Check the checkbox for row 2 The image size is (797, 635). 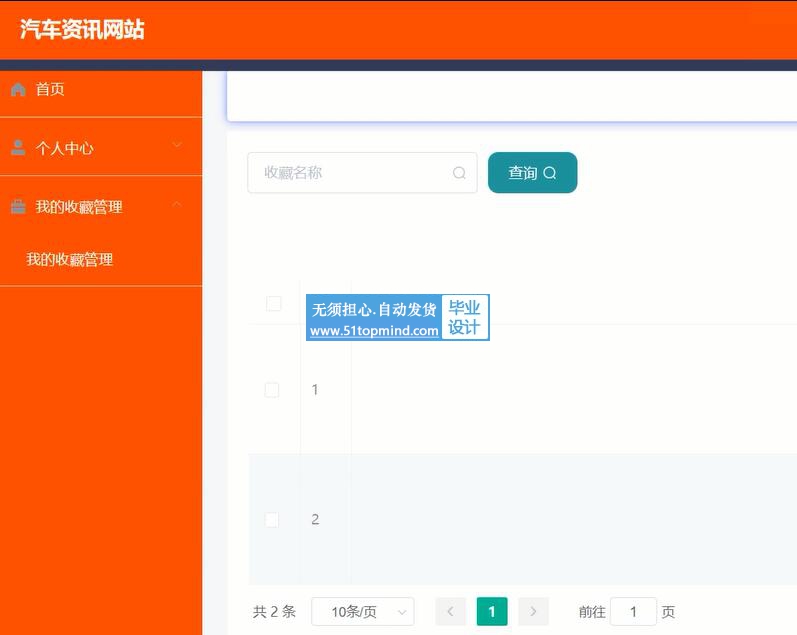point(272,520)
